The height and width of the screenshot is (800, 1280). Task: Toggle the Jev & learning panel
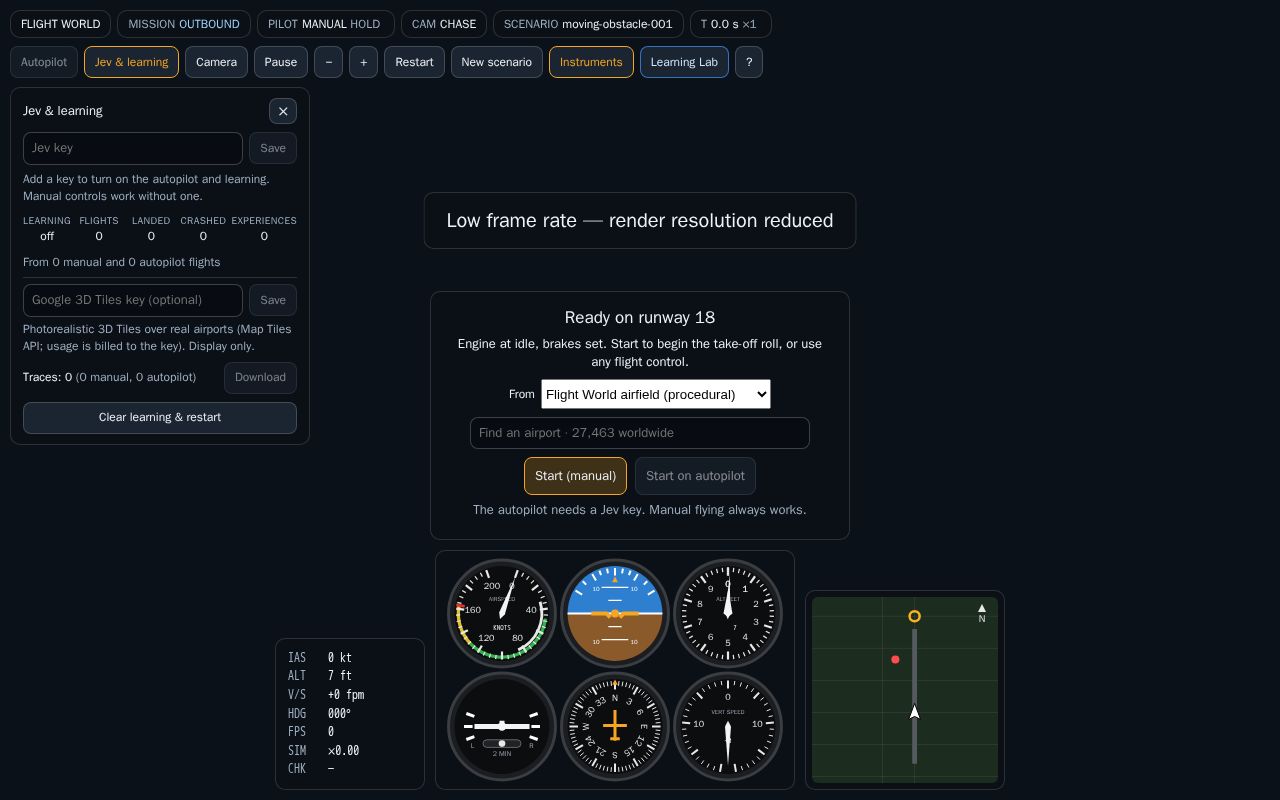click(x=131, y=62)
